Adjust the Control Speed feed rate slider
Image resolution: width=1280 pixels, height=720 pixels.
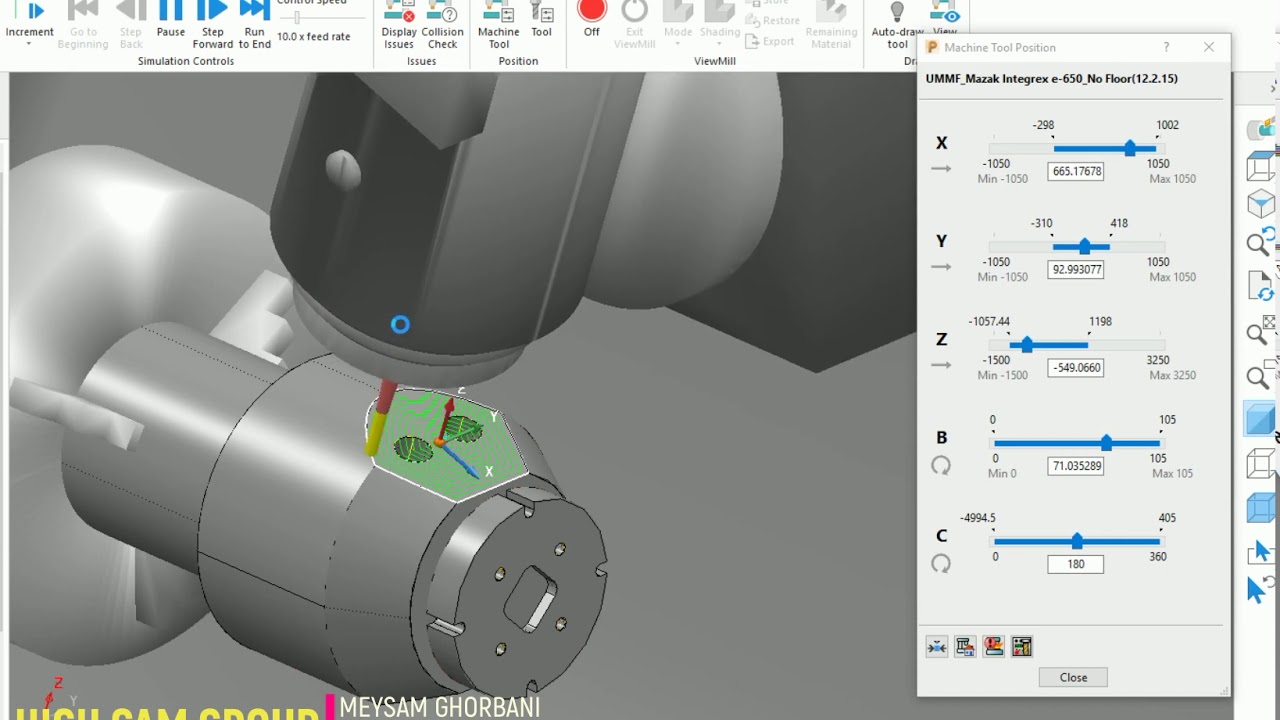coord(297,17)
